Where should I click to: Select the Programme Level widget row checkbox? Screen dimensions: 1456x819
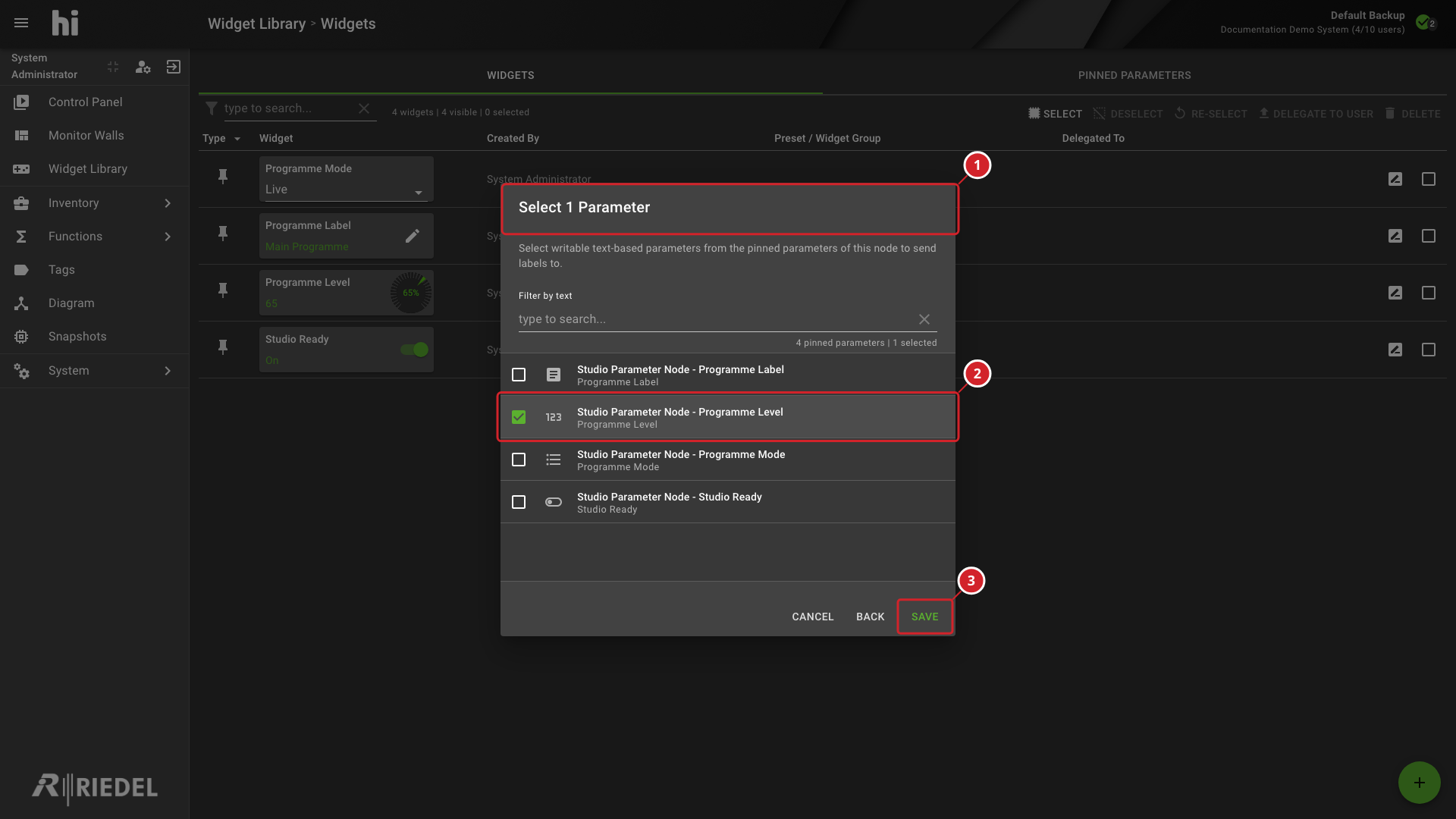point(1429,293)
